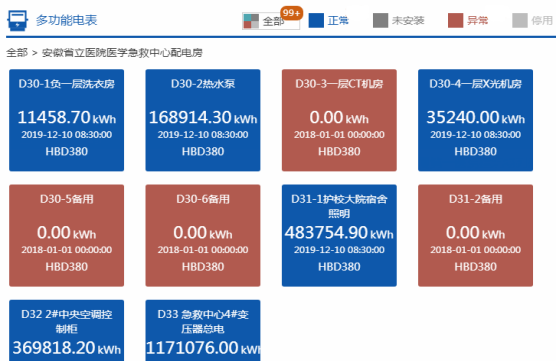Filter meters by 异常 label
This screenshot has height=361, width=556.
click(x=477, y=21)
